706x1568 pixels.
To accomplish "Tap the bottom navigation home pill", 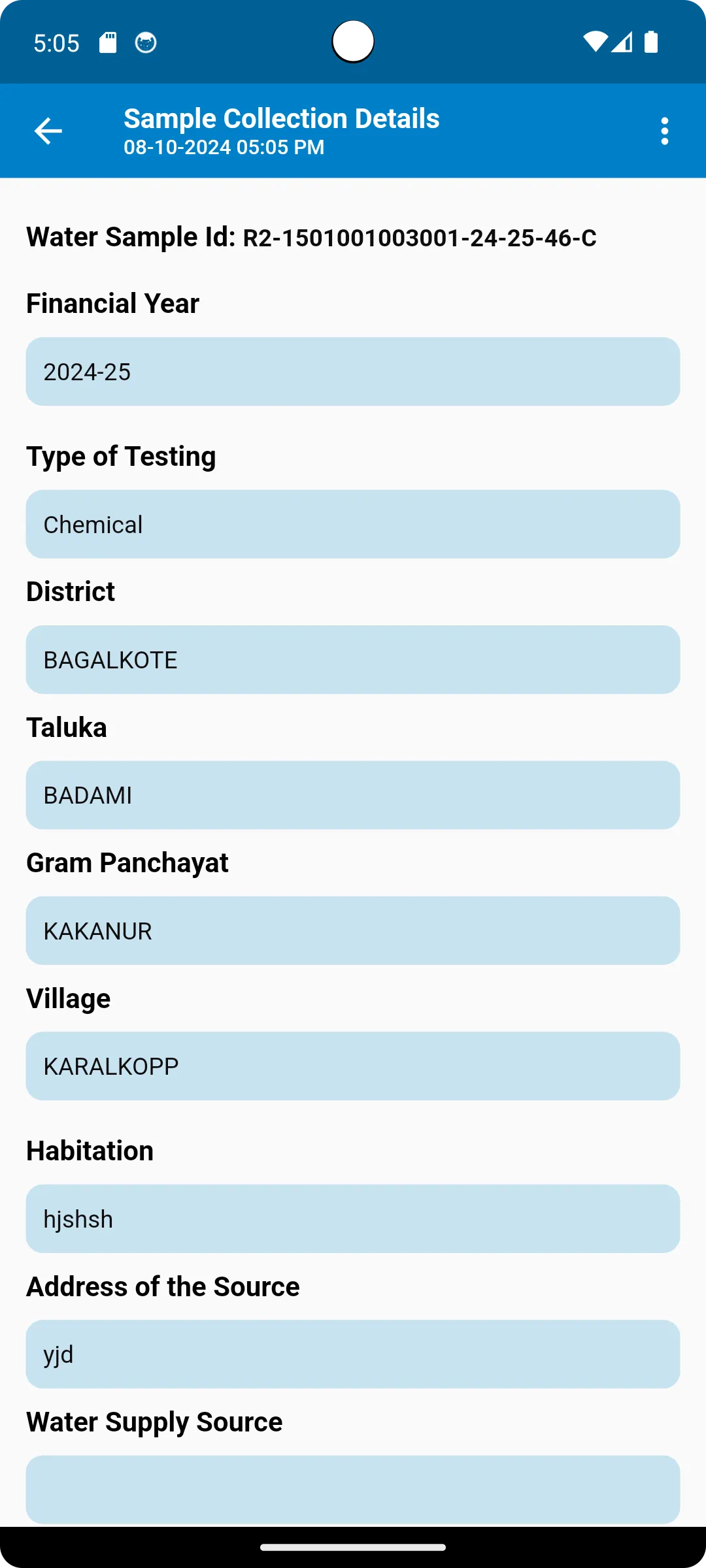I will [353, 1547].
